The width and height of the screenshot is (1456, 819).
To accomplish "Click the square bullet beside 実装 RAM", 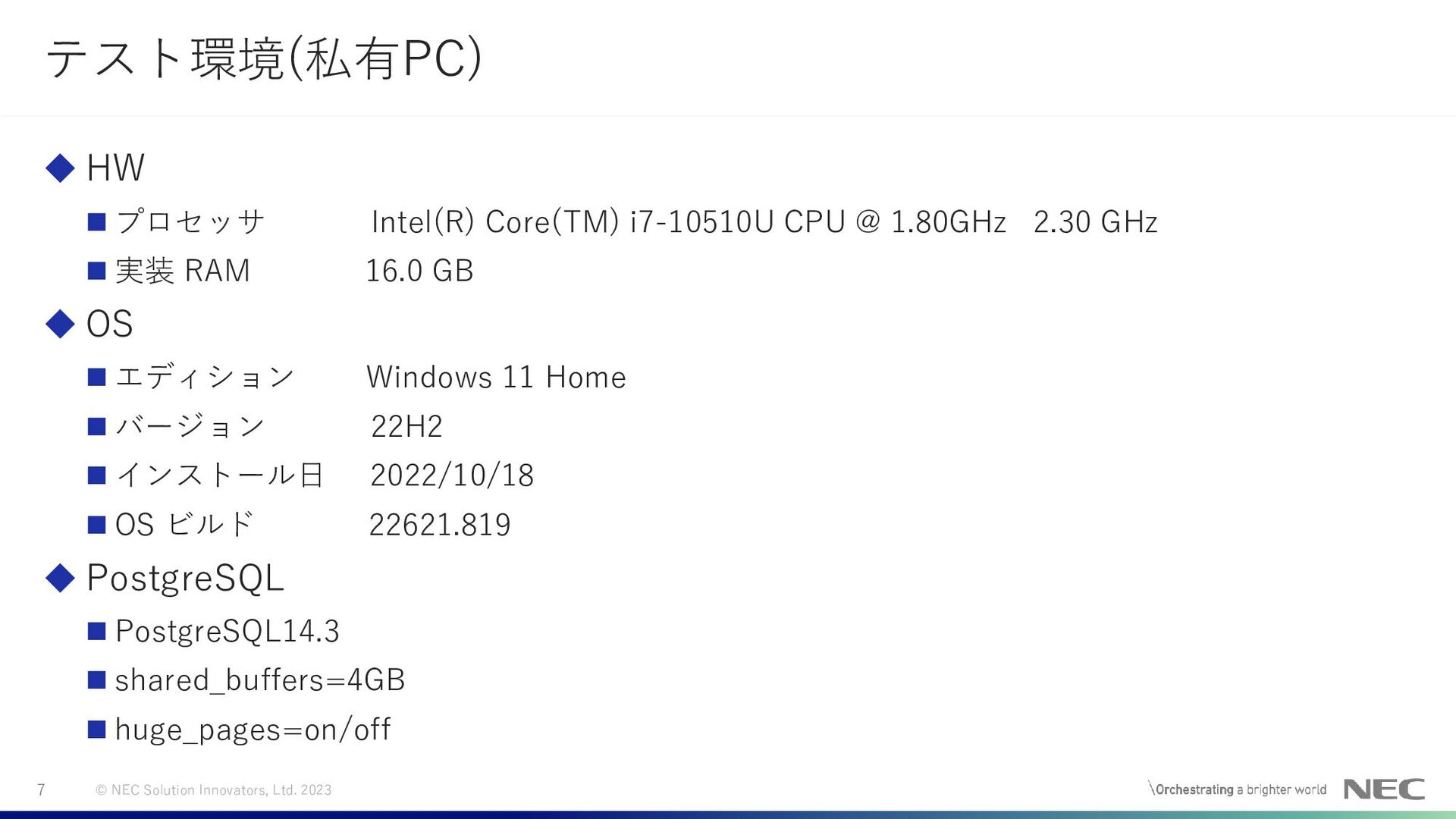I will [x=96, y=271].
